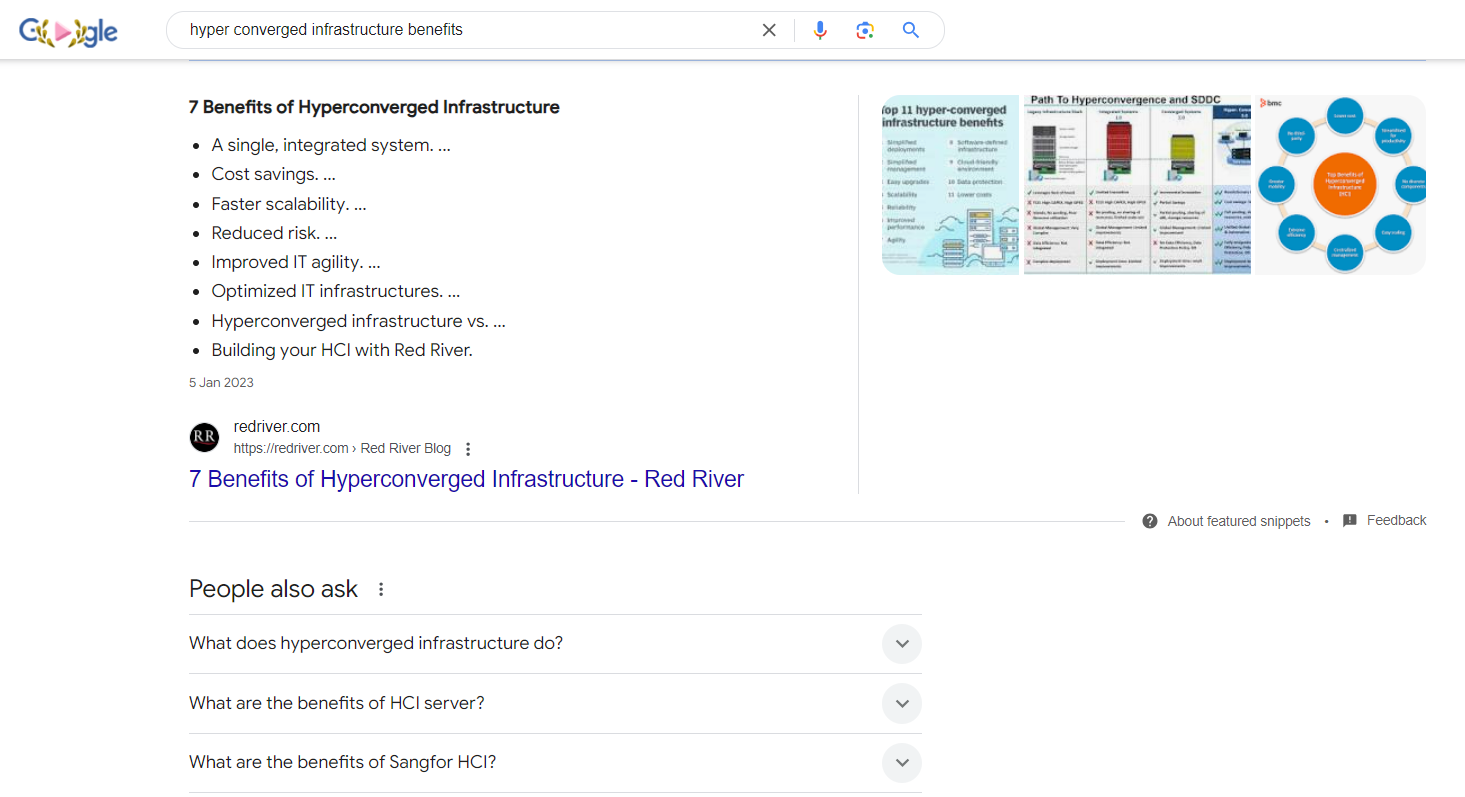Click the date 5 Jan 2023
Screen dimensions: 1465x797
221,383
